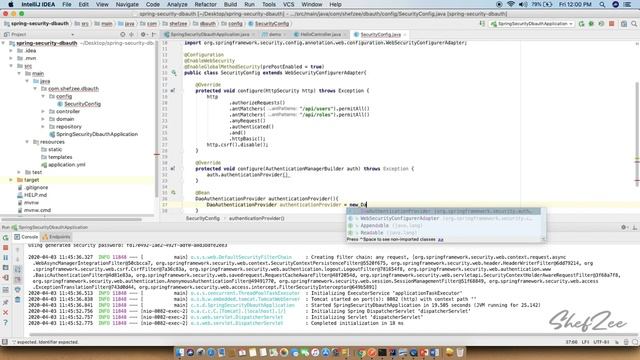Open the File menu

67,4
